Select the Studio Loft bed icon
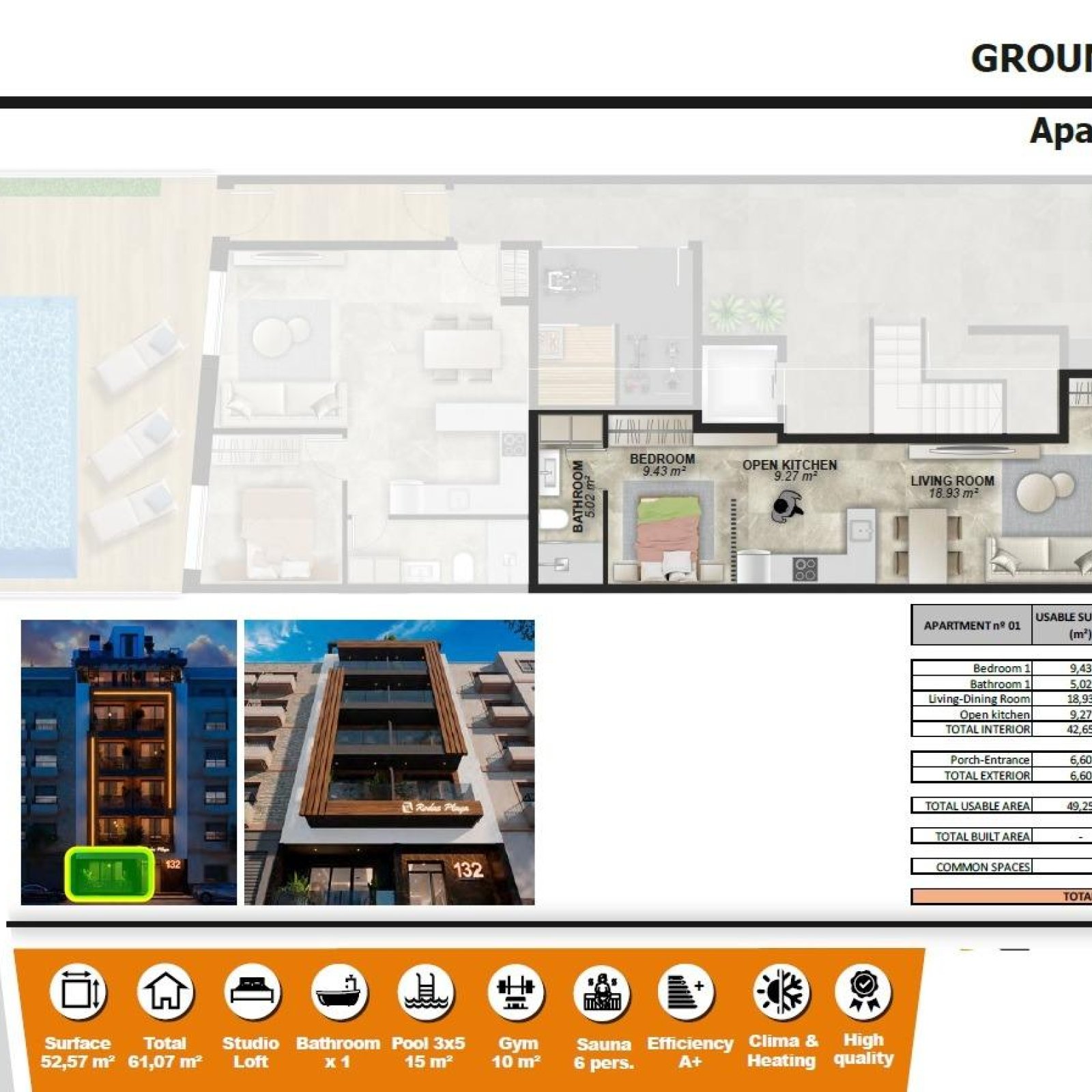Screen dimensions: 1092x1092 252,992
